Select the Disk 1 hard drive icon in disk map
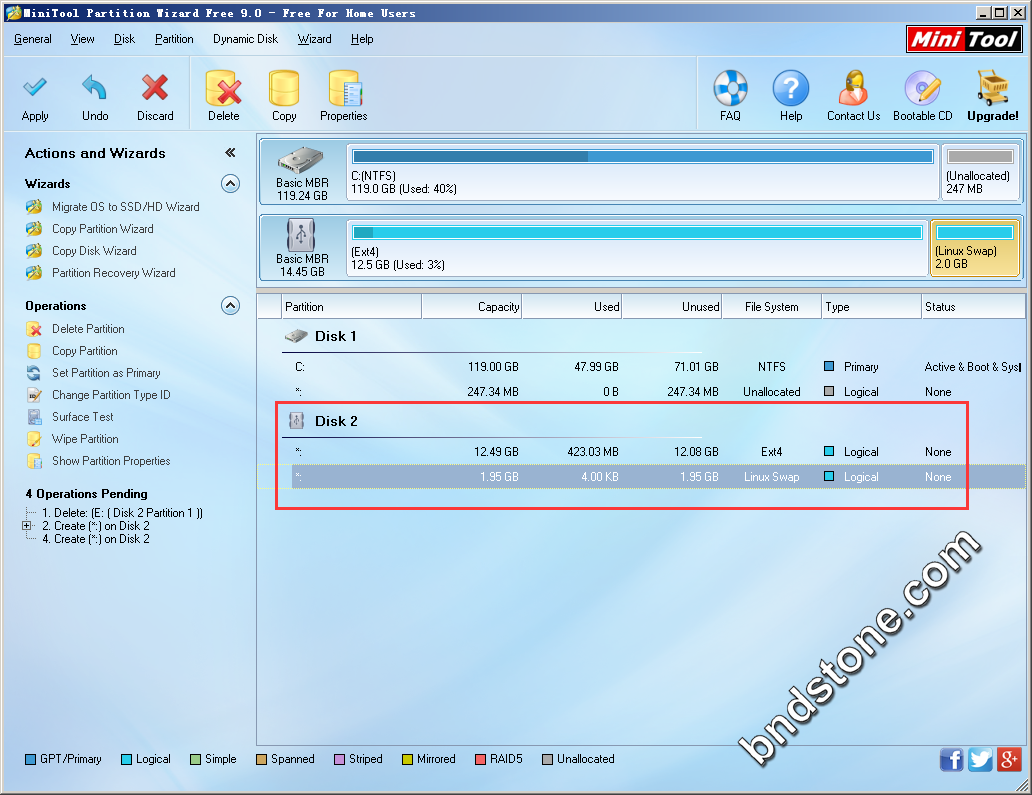Image resolution: width=1032 pixels, height=795 pixels. (x=301, y=161)
